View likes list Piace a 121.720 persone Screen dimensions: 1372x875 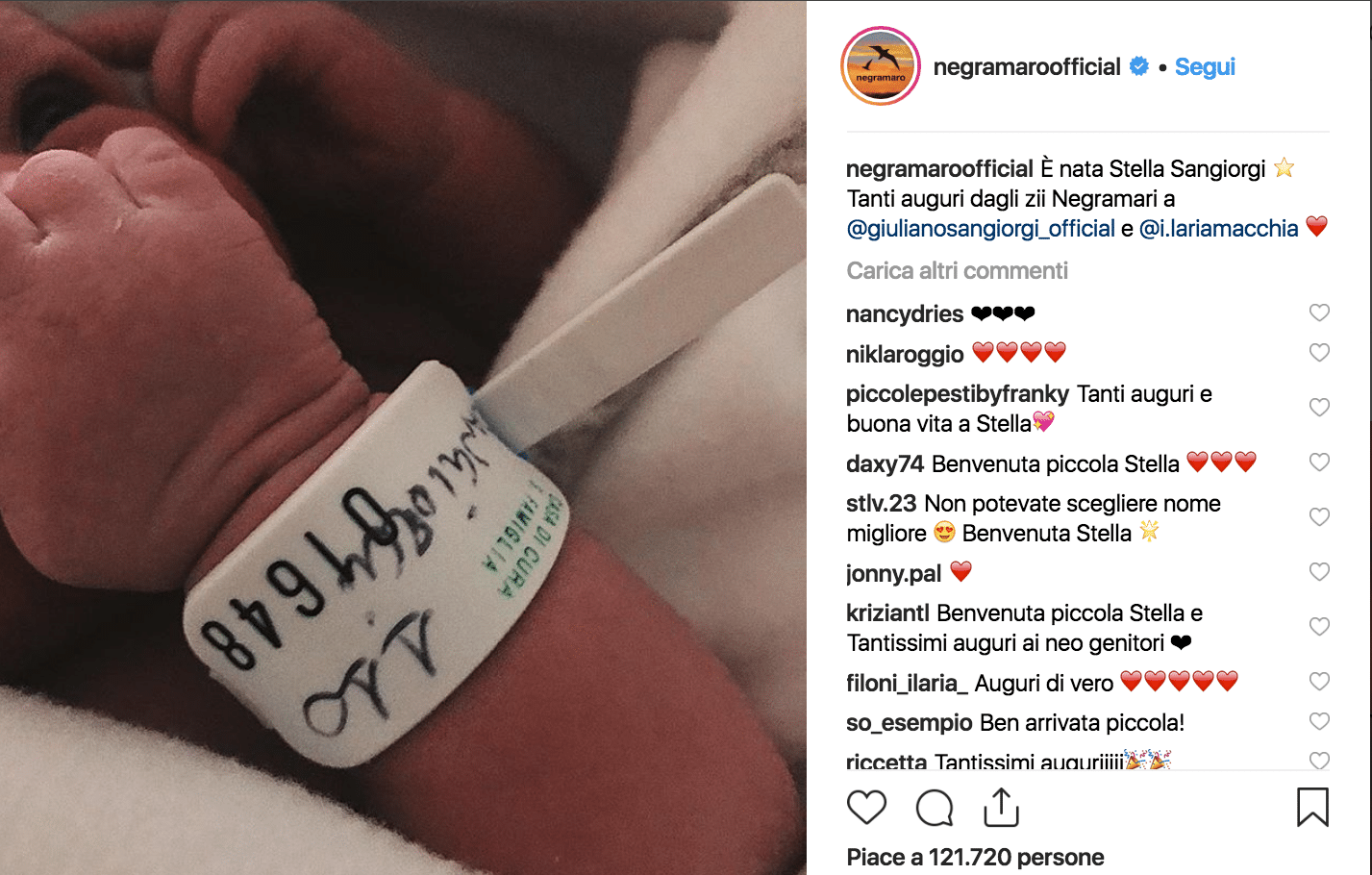(975, 858)
